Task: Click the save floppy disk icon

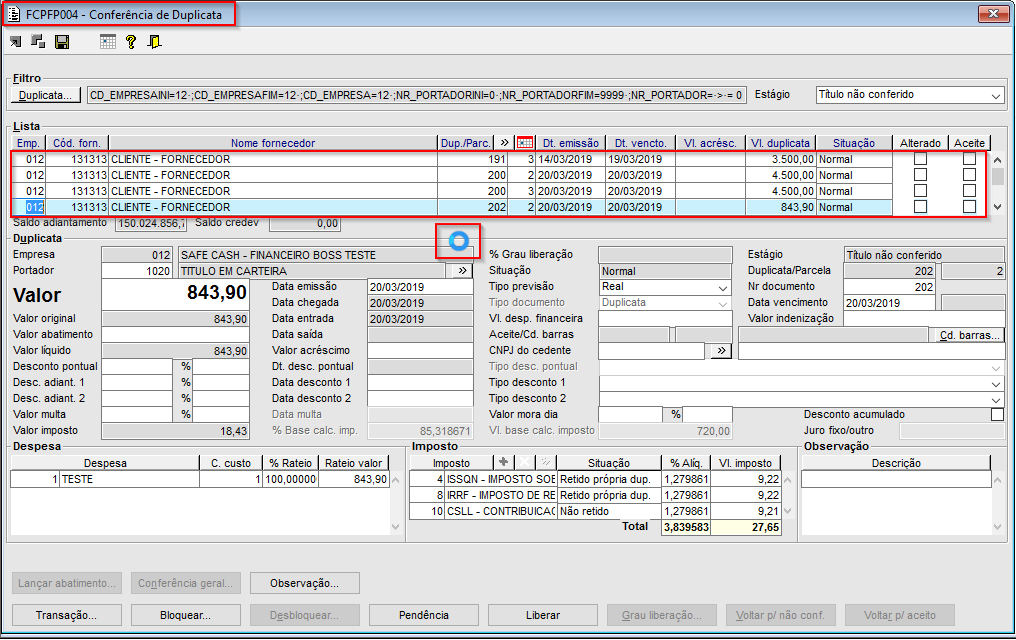Action: point(62,42)
